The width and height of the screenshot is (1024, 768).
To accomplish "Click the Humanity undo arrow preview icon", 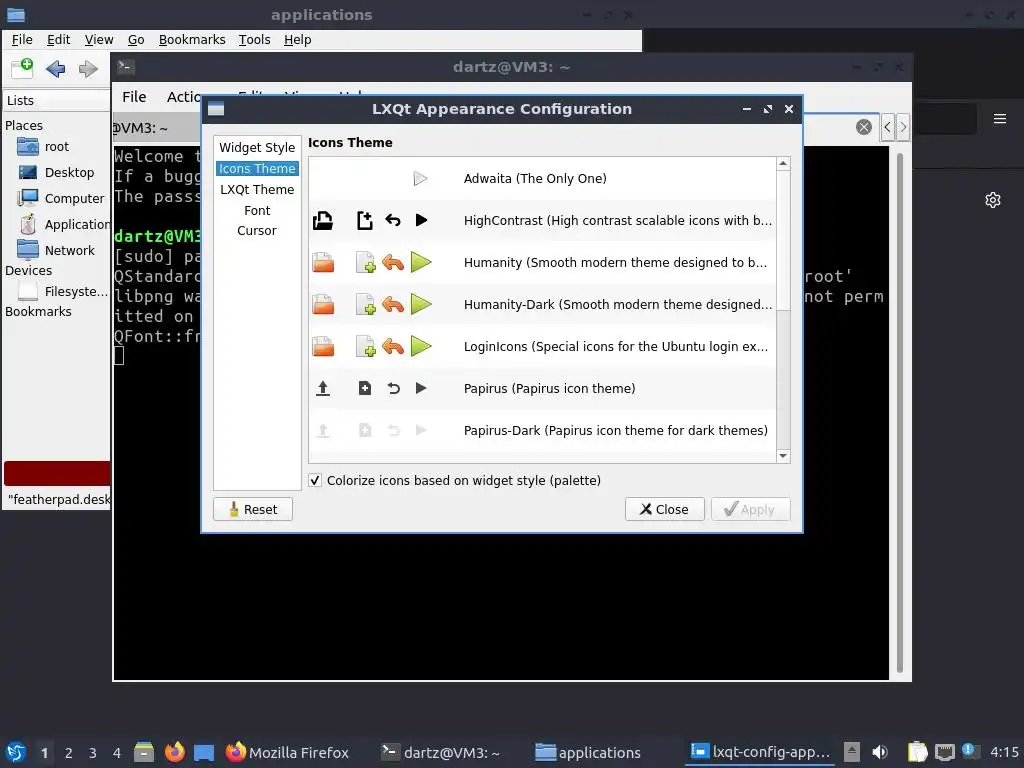I will [x=392, y=263].
